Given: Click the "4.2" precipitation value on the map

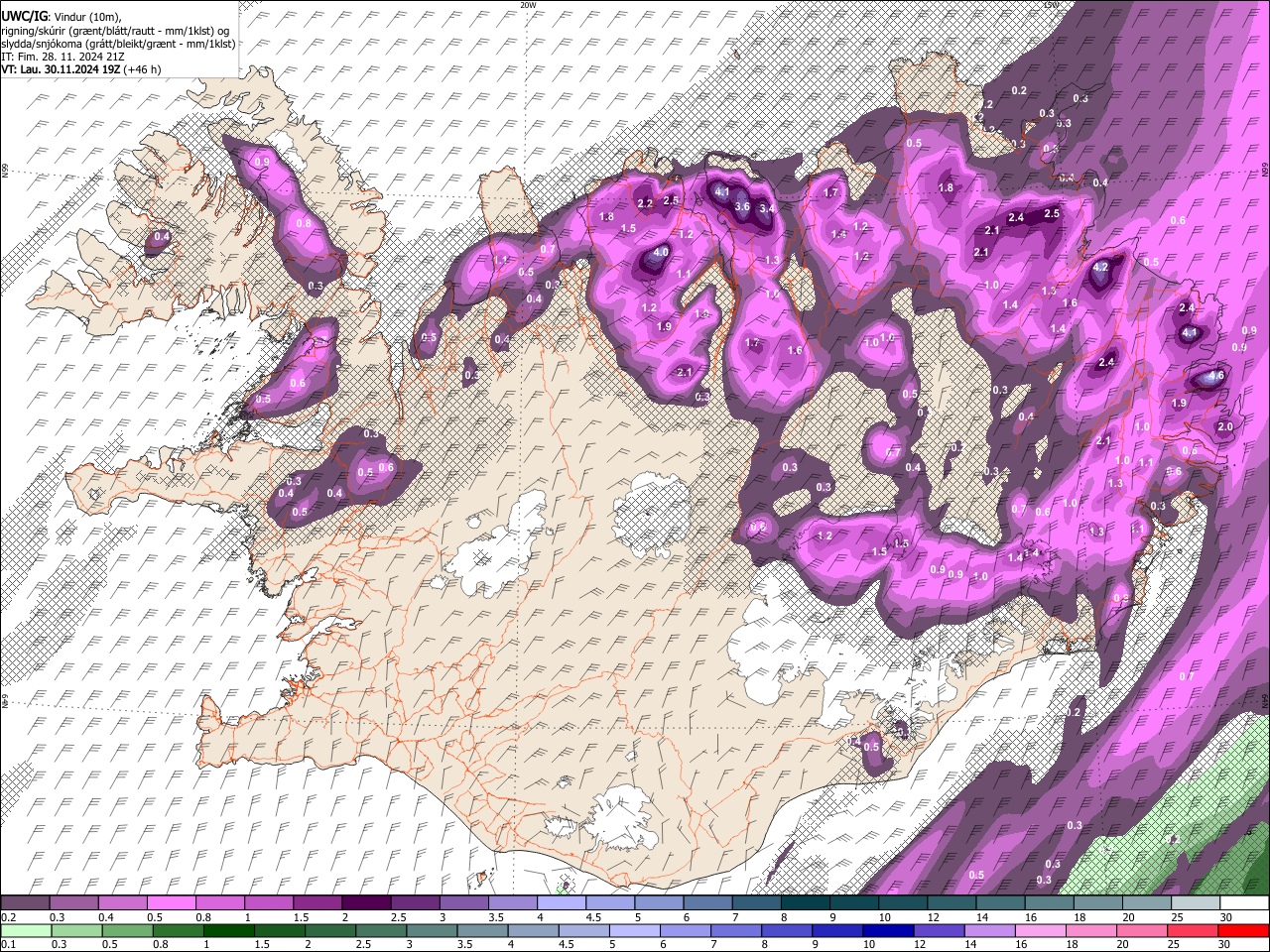Looking at the screenshot, I should [x=1100, y=268].
